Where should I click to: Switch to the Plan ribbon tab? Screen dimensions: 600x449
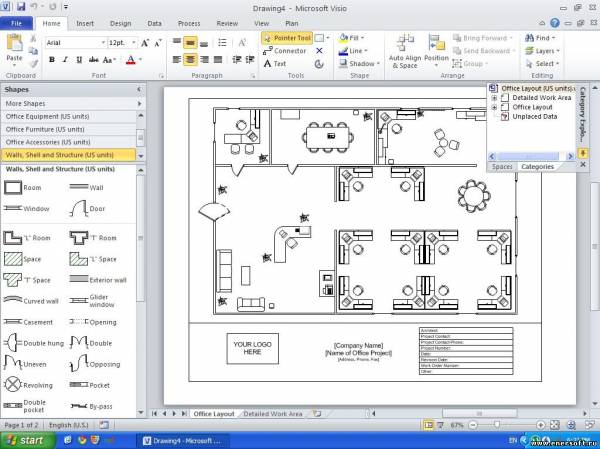click(292, 23)
